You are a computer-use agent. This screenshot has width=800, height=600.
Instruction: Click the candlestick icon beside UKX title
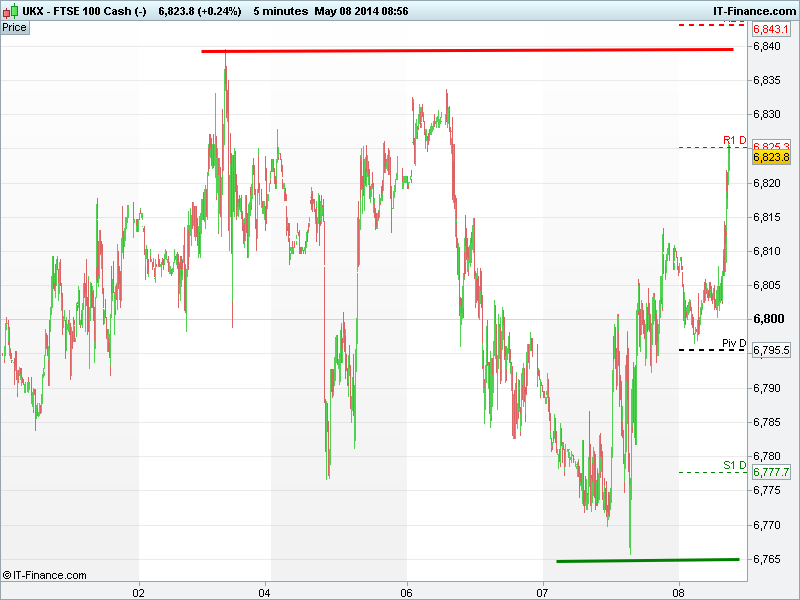[11, 11]
